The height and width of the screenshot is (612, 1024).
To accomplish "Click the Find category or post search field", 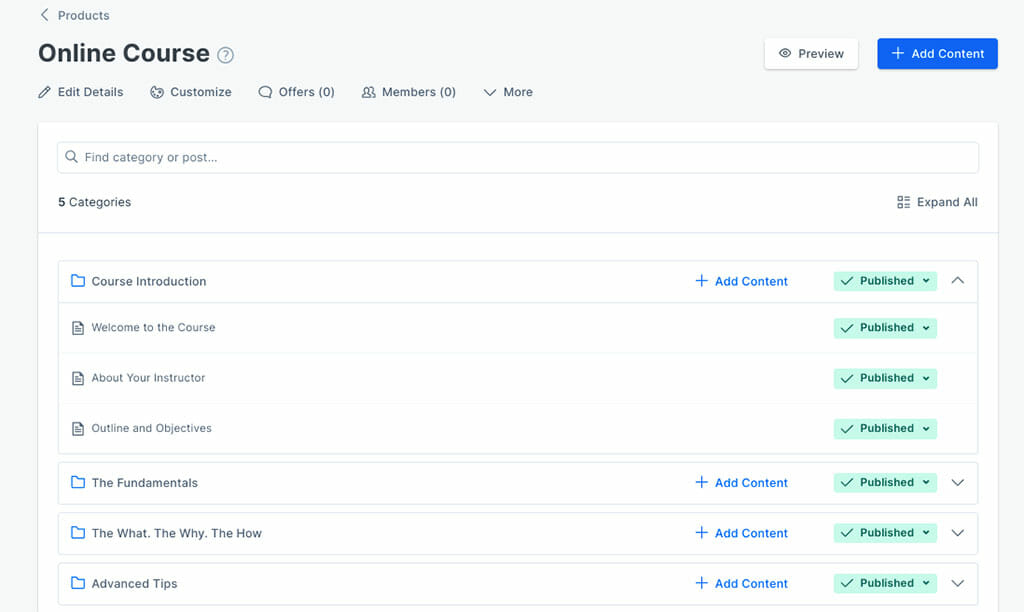I will pos(518,157).
